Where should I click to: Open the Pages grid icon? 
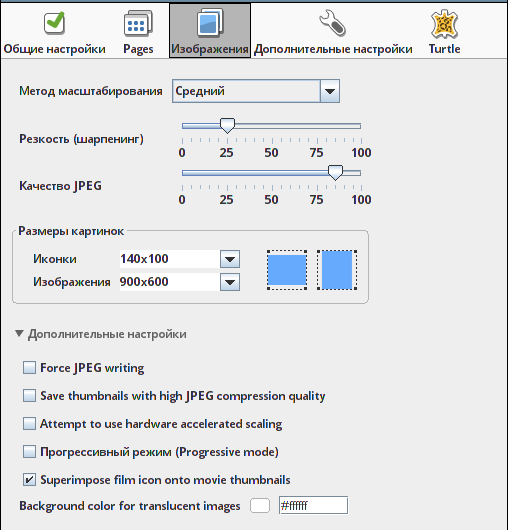coord(138,23)
